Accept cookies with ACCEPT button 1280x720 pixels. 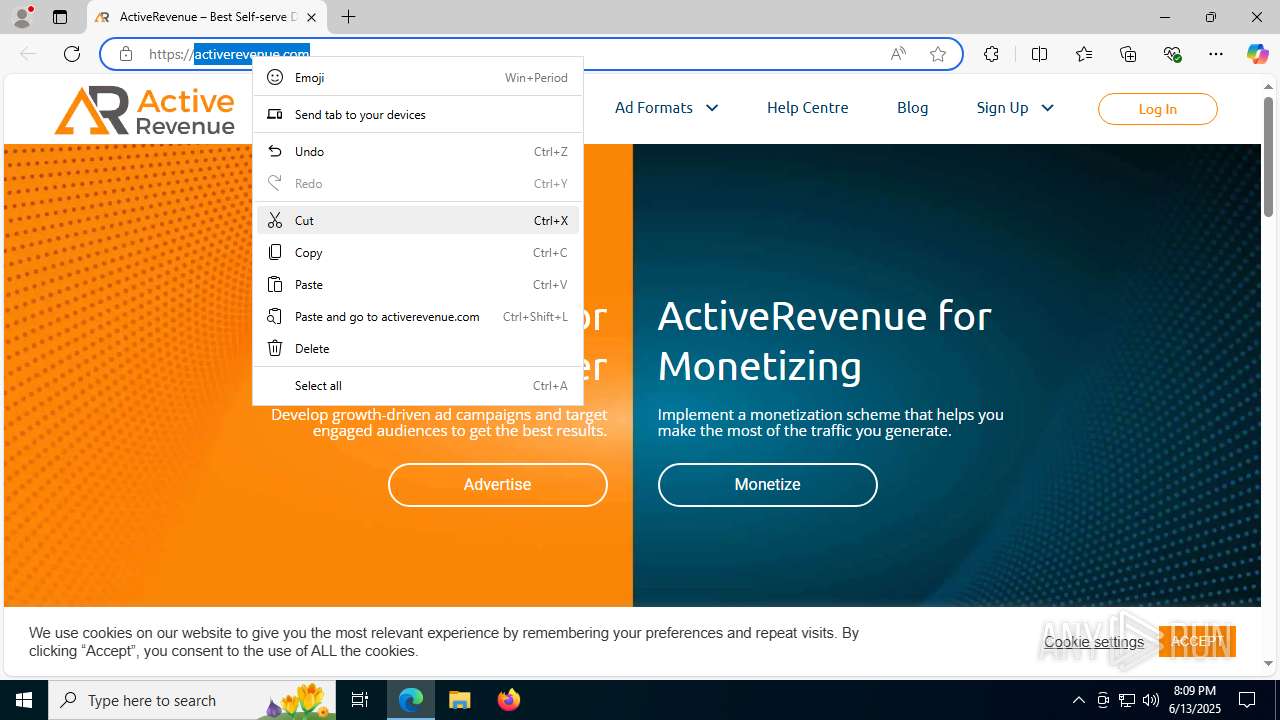tap(1197, 641)
